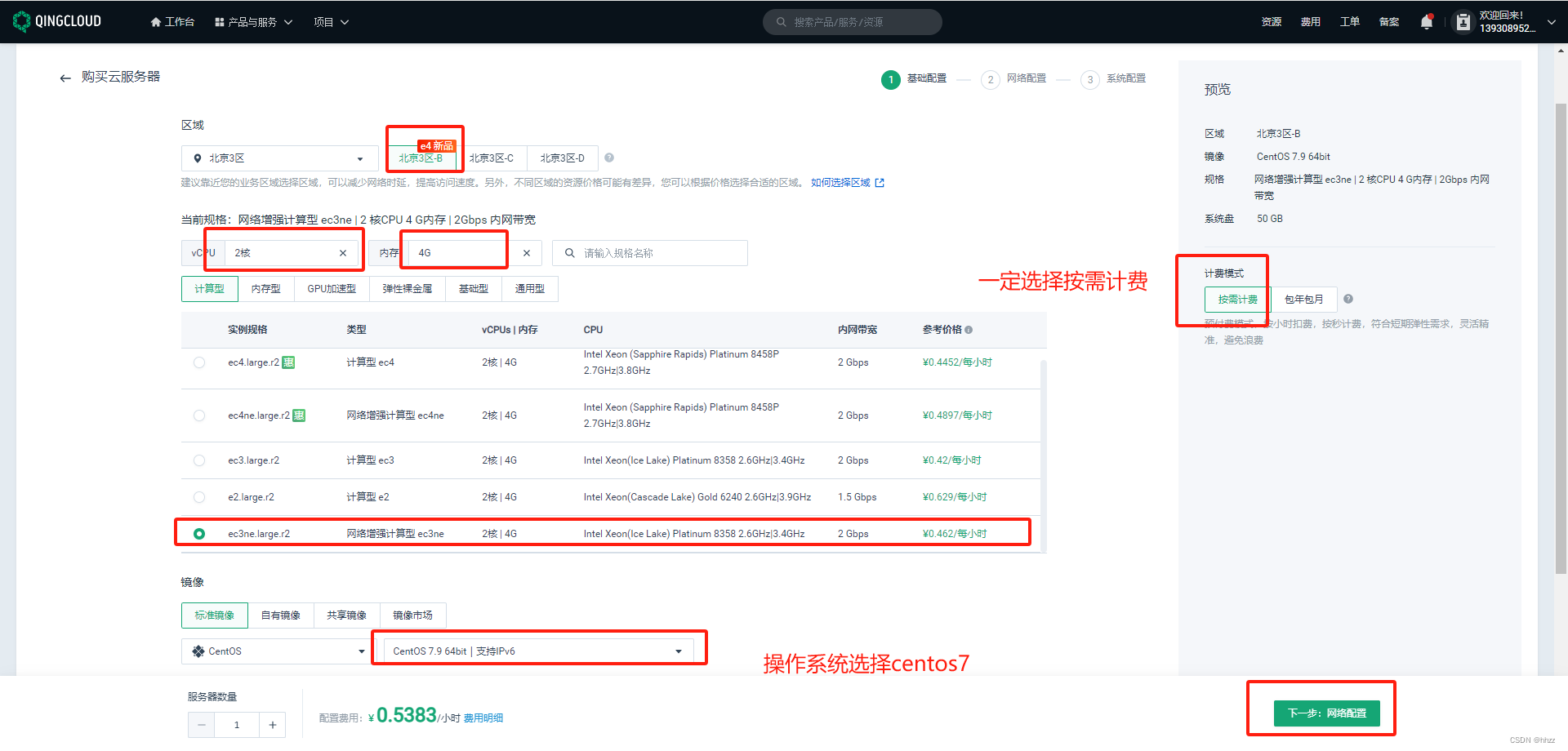Switch to 通用型 tab

pos(530,289)
